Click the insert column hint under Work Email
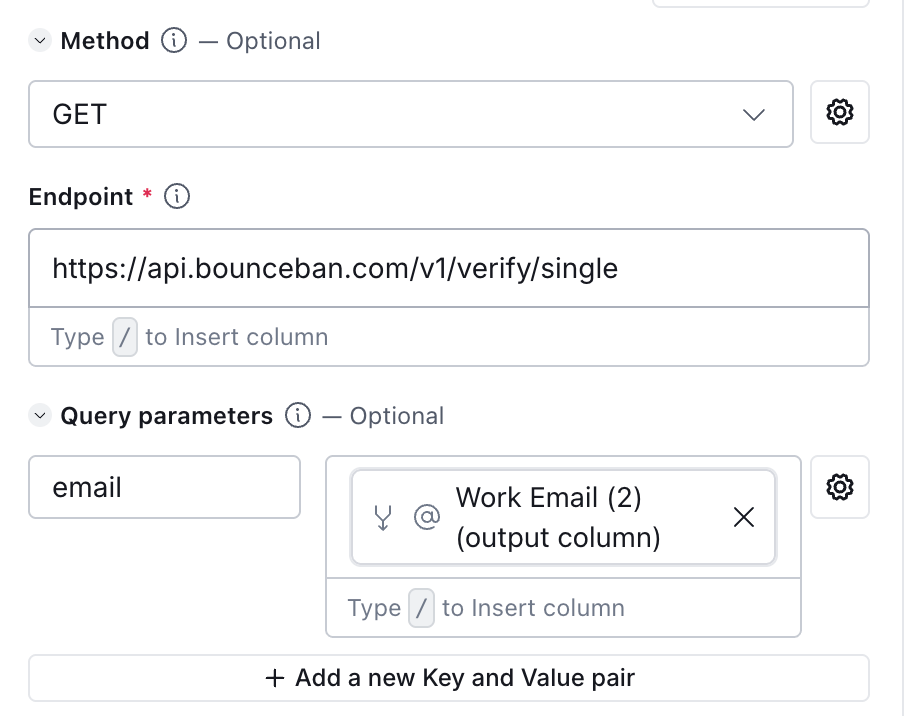916x716 pixels. point(533,608)
